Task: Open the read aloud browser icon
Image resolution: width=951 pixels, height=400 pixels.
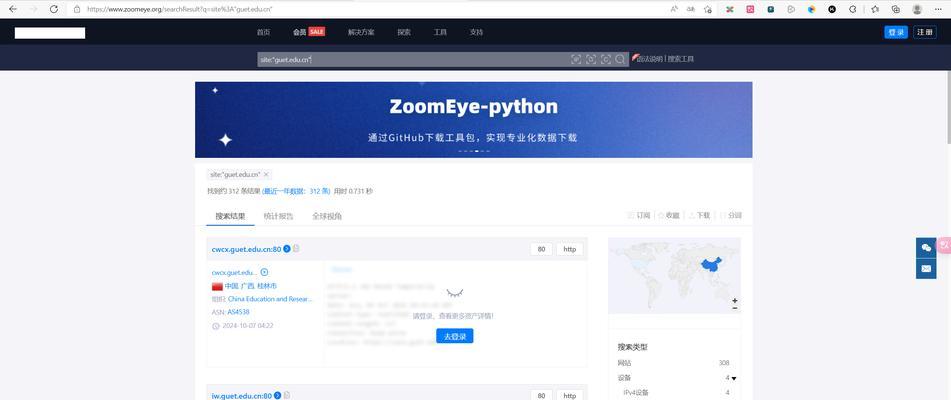Action: click(x=674, y=9)
